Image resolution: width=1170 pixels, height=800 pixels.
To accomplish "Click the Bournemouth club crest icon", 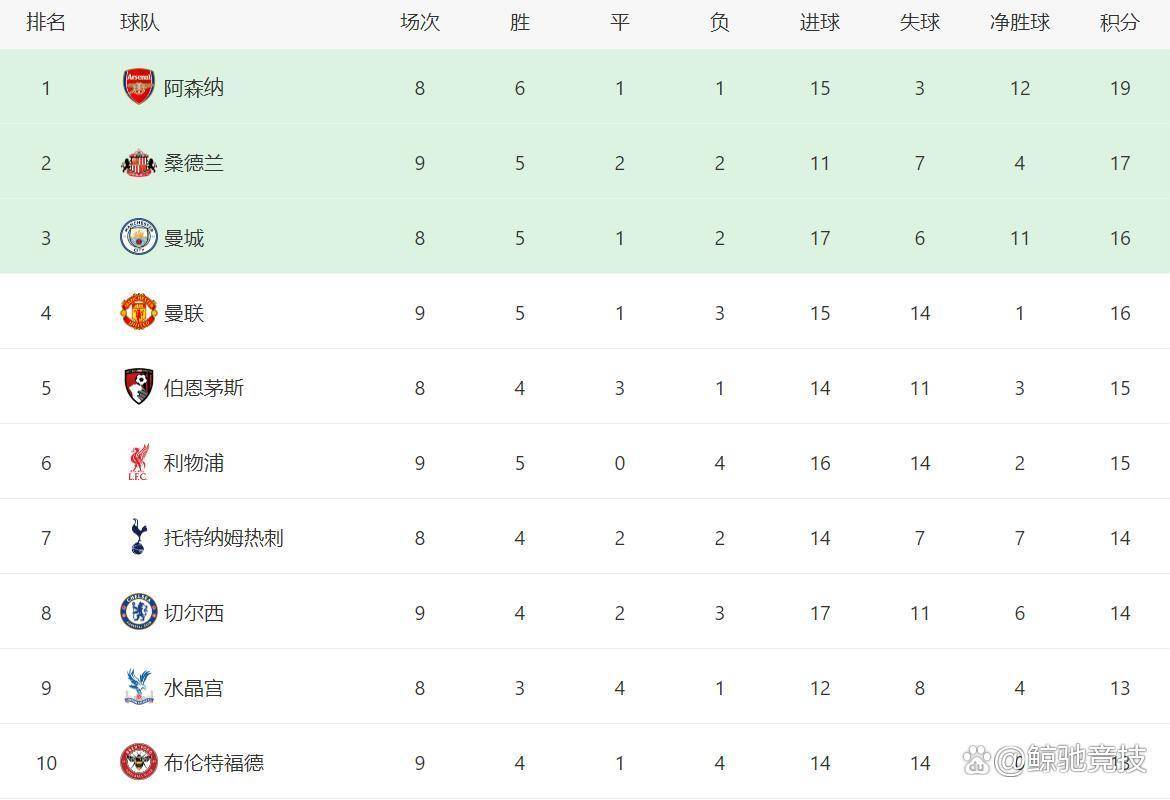I will pyautogui.click(x=138, y=387).
